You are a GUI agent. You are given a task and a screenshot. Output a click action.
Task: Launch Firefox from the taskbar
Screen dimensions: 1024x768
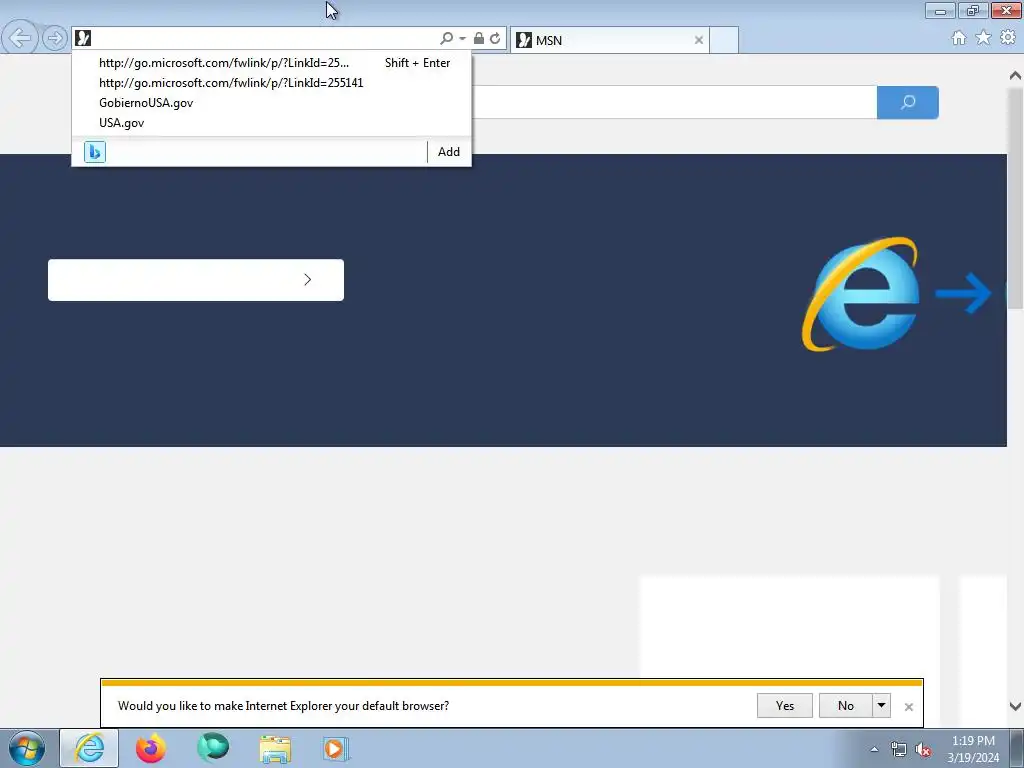151,748
